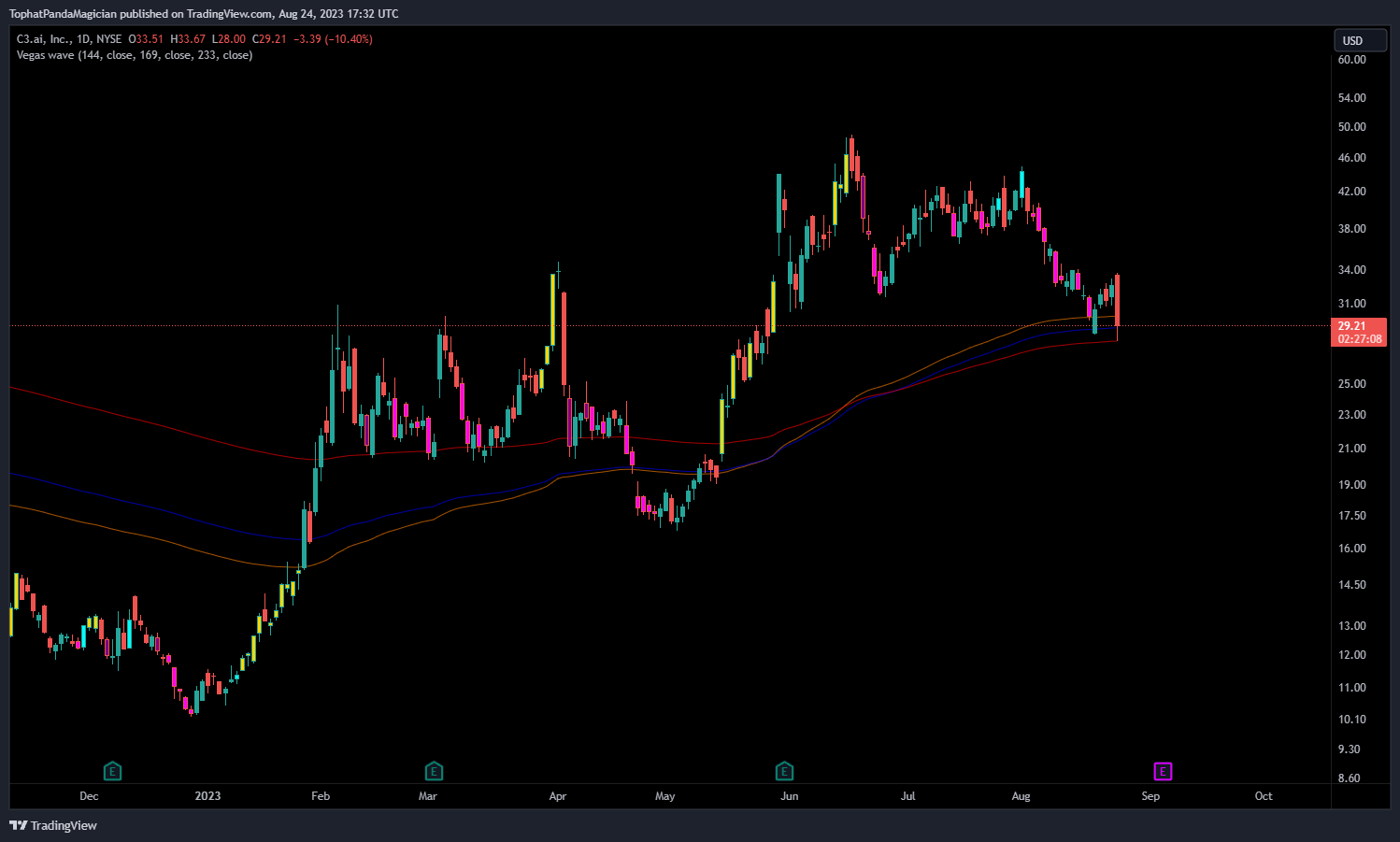Click the C3.ai, Inc. symbol title
The width and height of the screenshot is (1400, 842).
(44, 39)
